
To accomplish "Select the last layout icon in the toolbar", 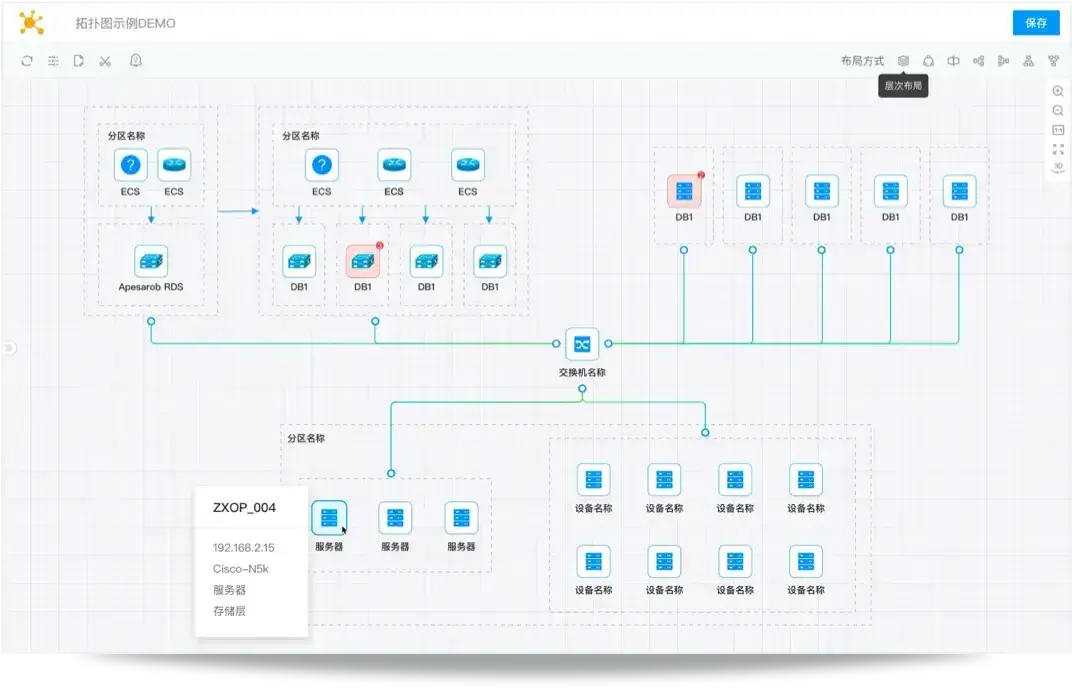I will pyautogui.click(x=1053, y=61).
